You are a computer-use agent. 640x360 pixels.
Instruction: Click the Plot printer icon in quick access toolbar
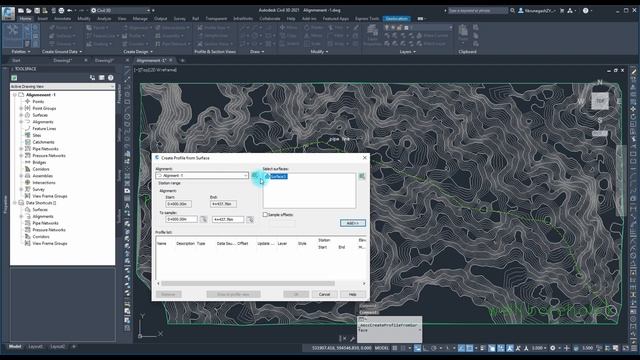click(x=61, y=10)
